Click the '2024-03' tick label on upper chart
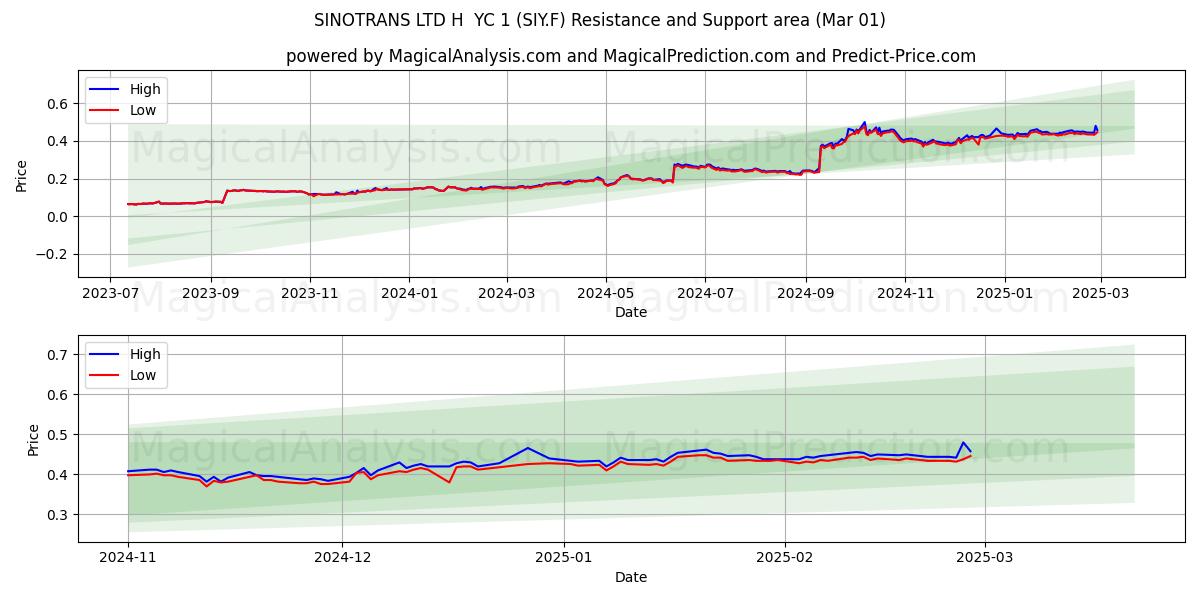Screen dimensions: 1200x600 506,293
